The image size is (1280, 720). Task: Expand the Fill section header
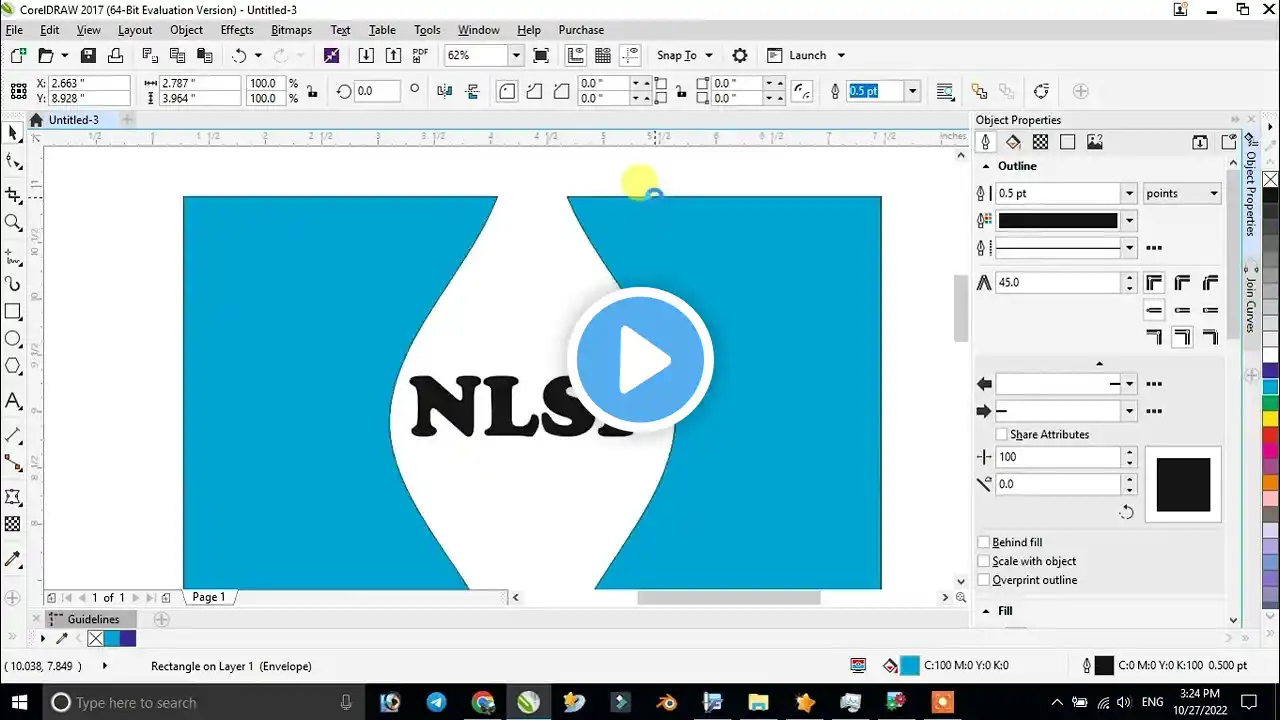(x=986, y=611)
